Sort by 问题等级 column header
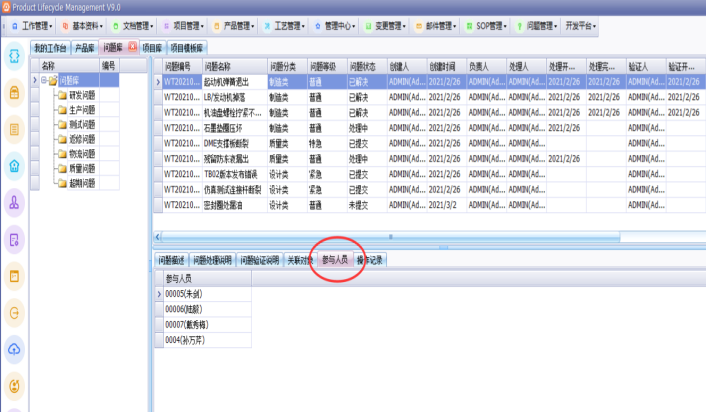Screen dimensions: 706x413 pyautogui.click(x=327, y=67)
